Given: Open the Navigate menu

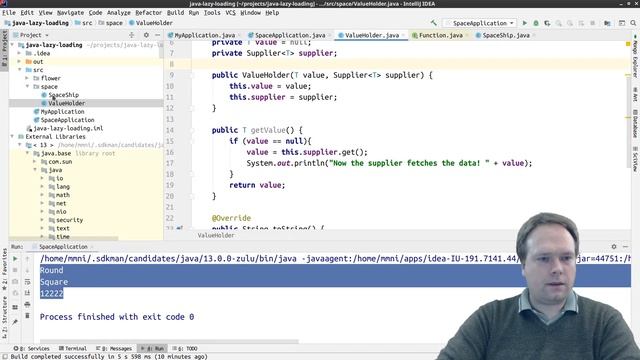Looking at the screenshot, I should click(70, 13).
